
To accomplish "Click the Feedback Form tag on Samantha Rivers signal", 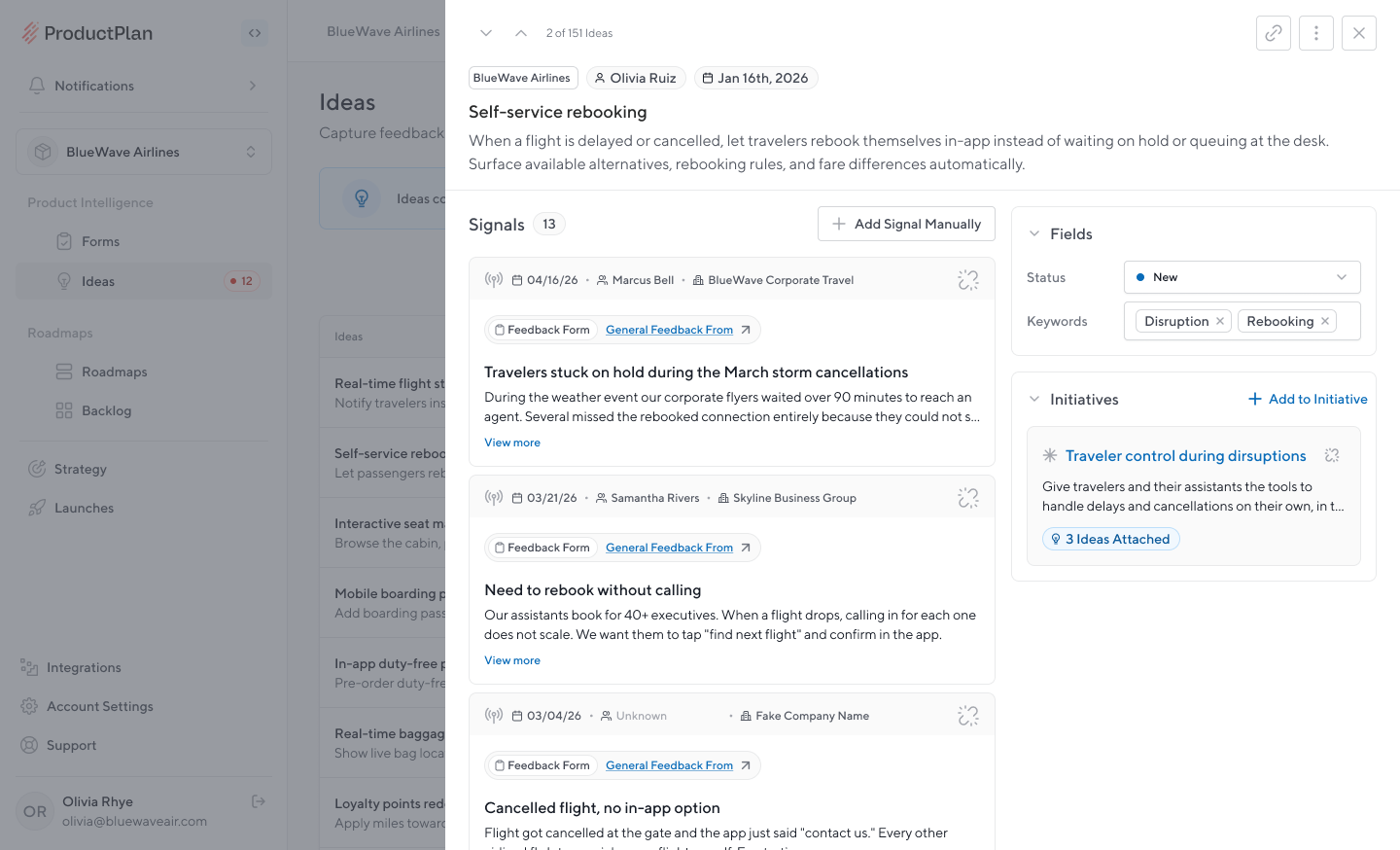I will (x=542, y=548).
